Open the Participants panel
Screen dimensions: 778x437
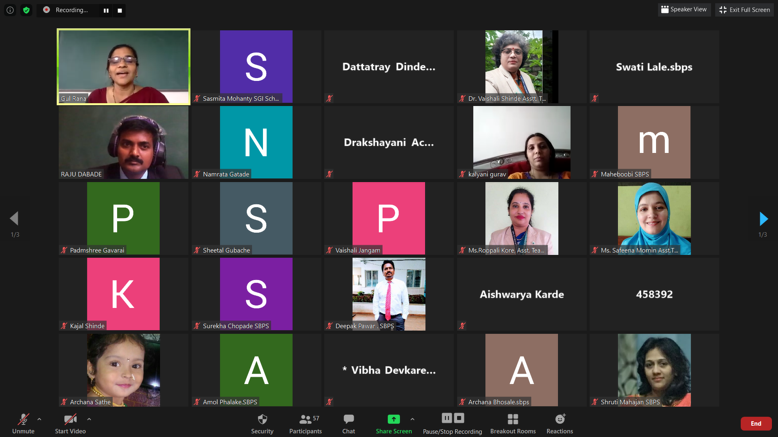[x=305, y=424]
